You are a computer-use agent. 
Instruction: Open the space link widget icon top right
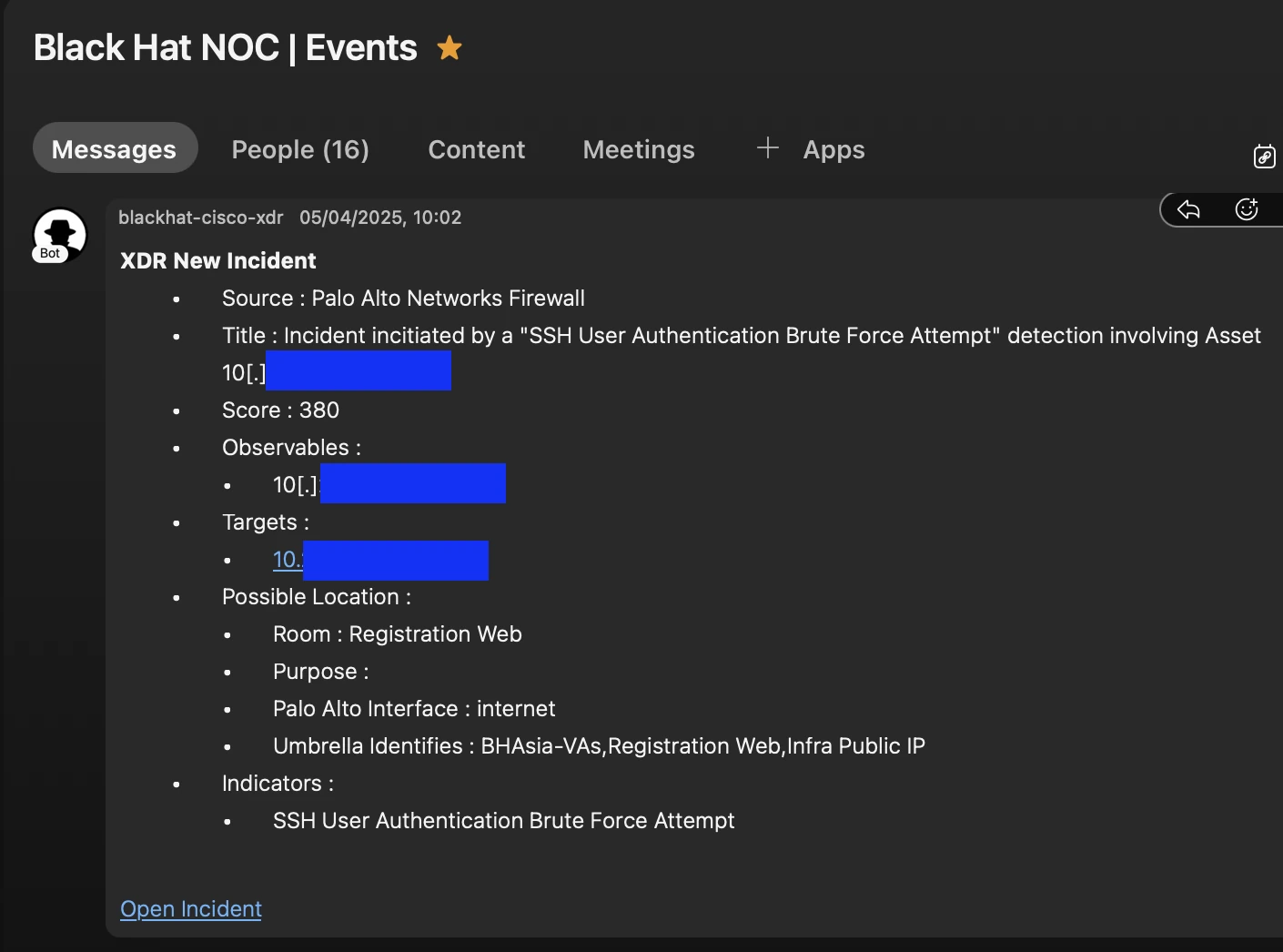coord(1264,157)
